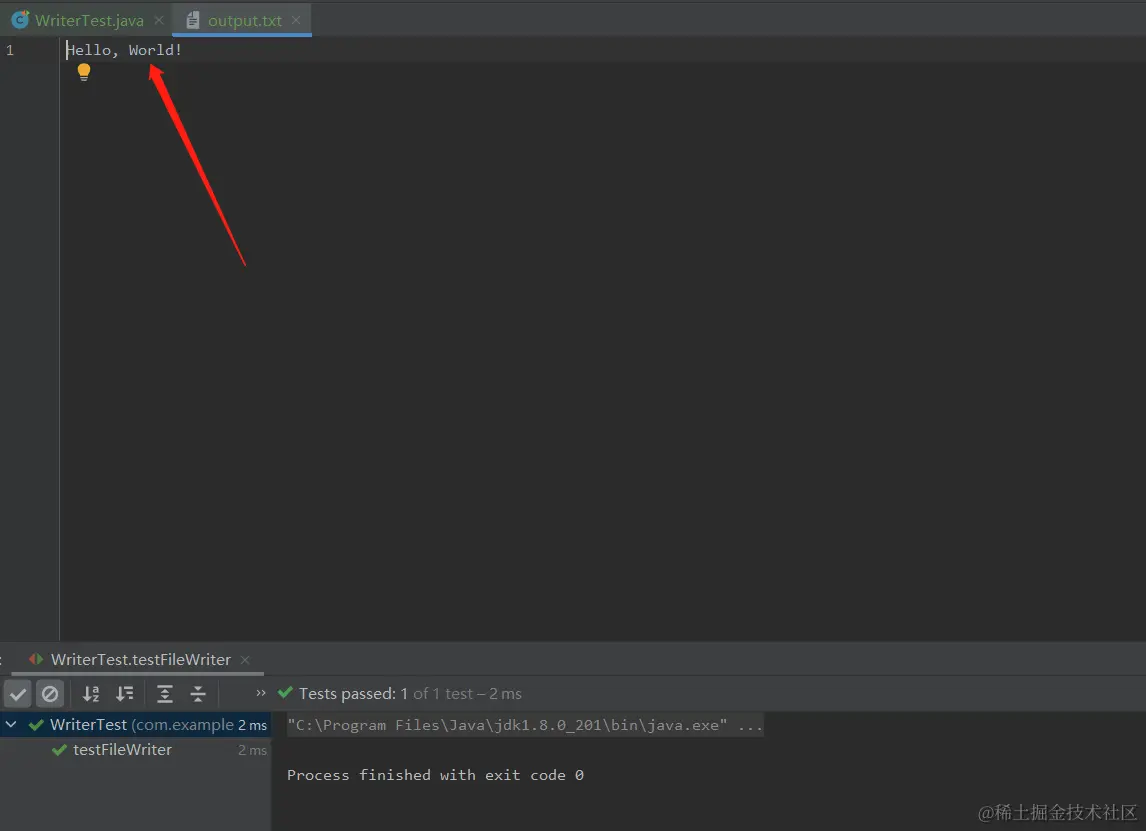Click the Tests passed: 1 status text
This screenshot has width=1146, height=831.
pos(352,694)
